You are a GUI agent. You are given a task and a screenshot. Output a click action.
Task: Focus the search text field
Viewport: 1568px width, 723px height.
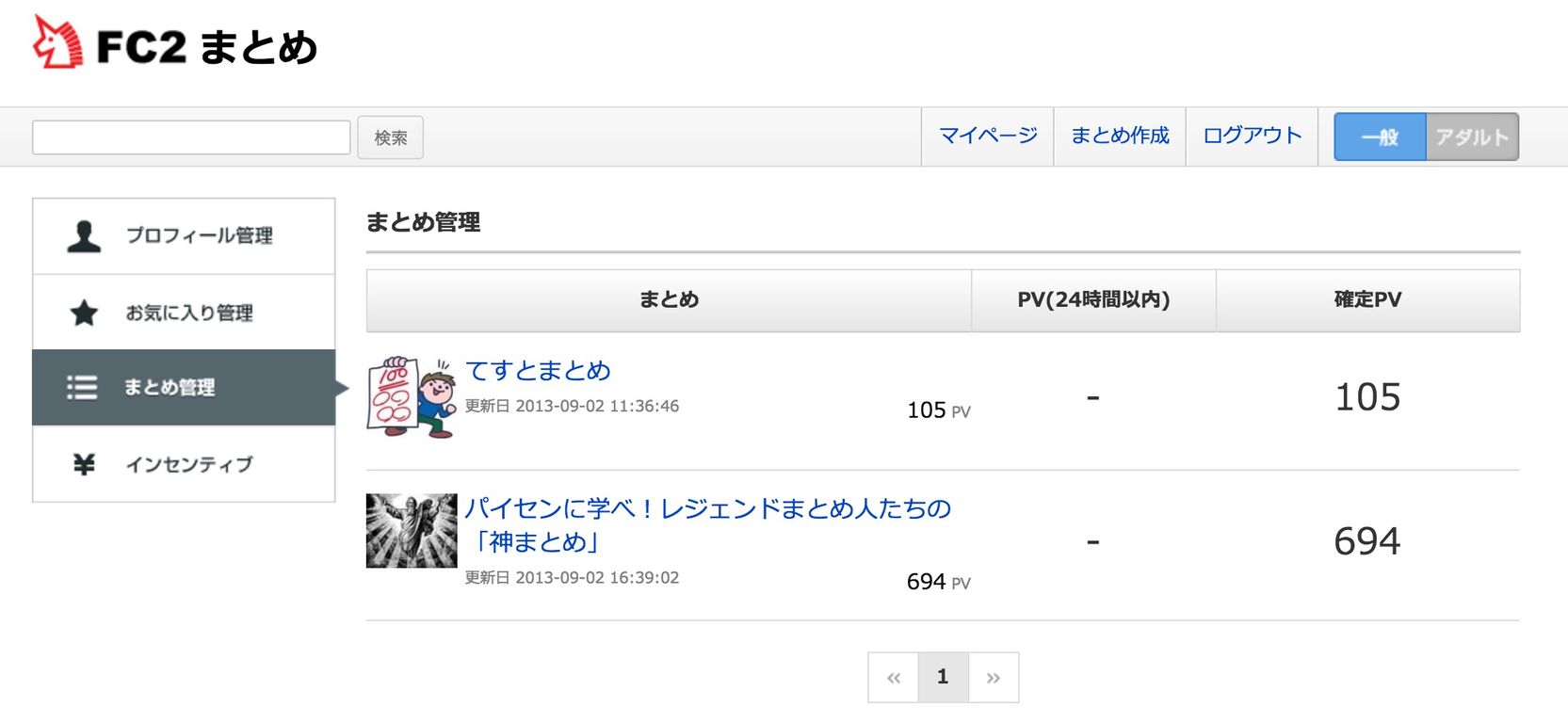191,137
